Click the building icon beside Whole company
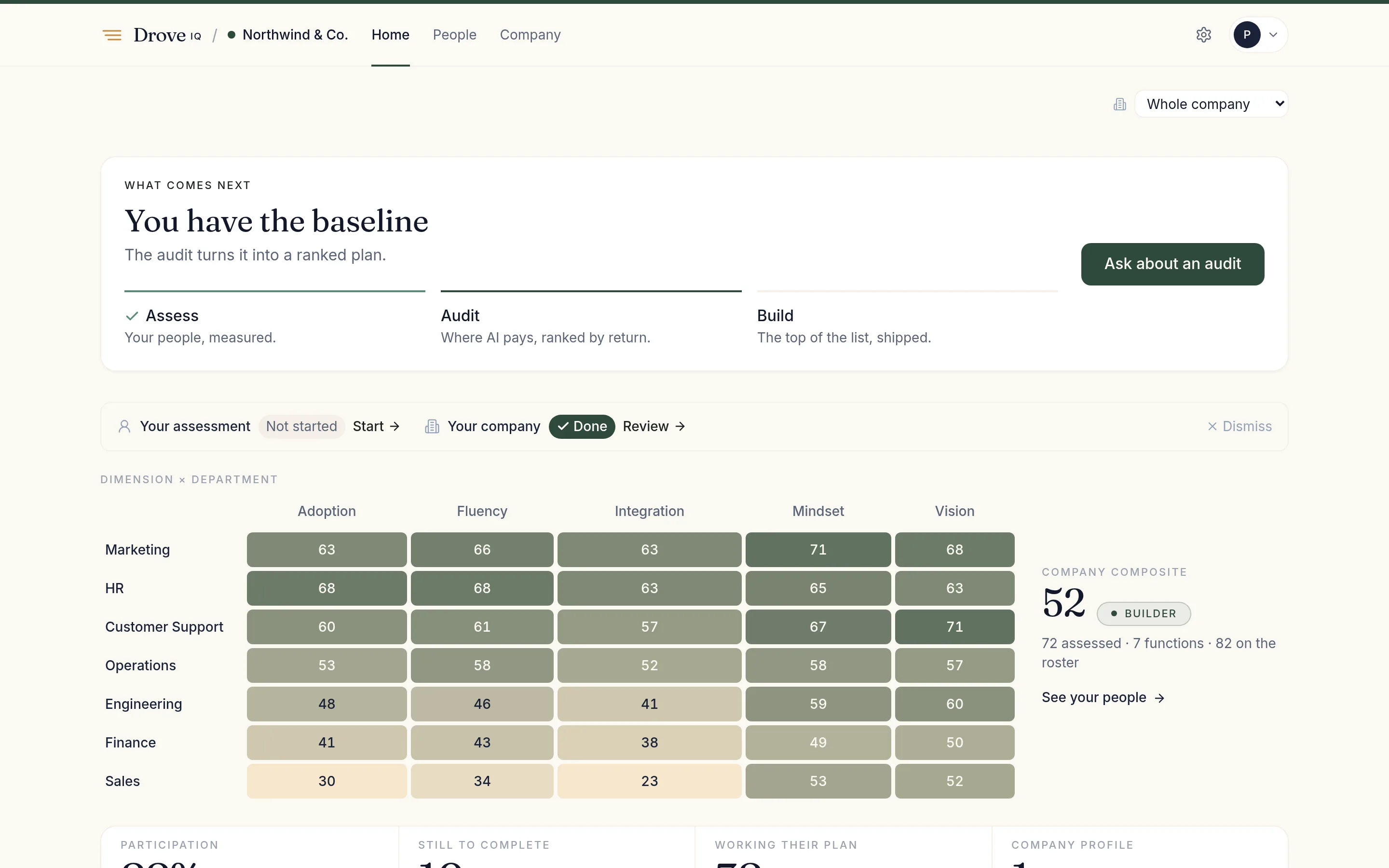 (x=1120, y=104)
